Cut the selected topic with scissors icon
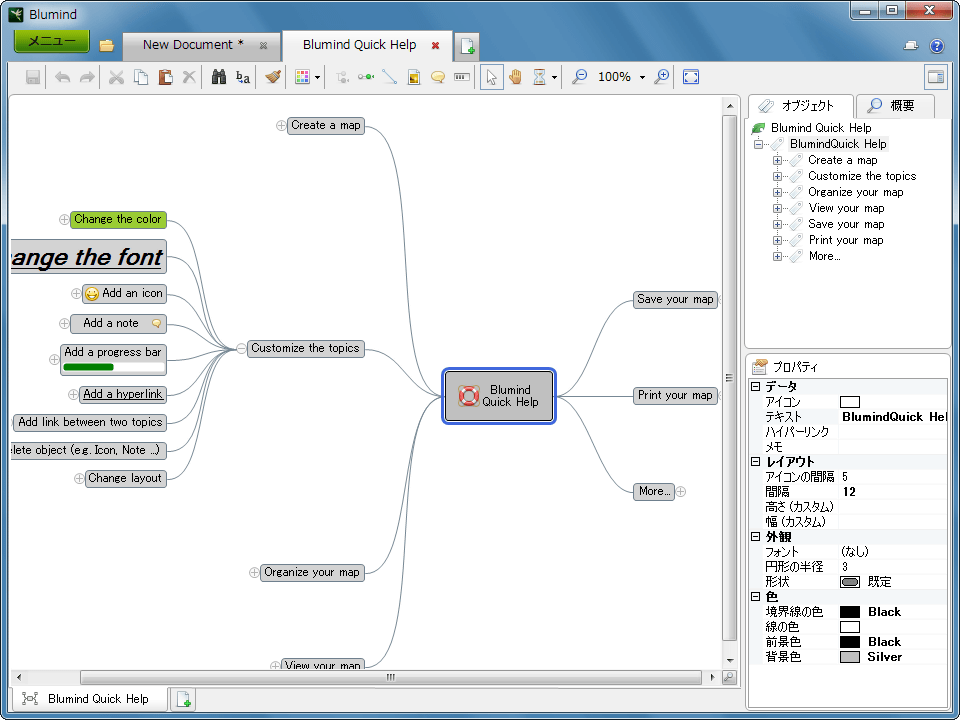This screenshot has height=720, width=960. pos(116,77)
